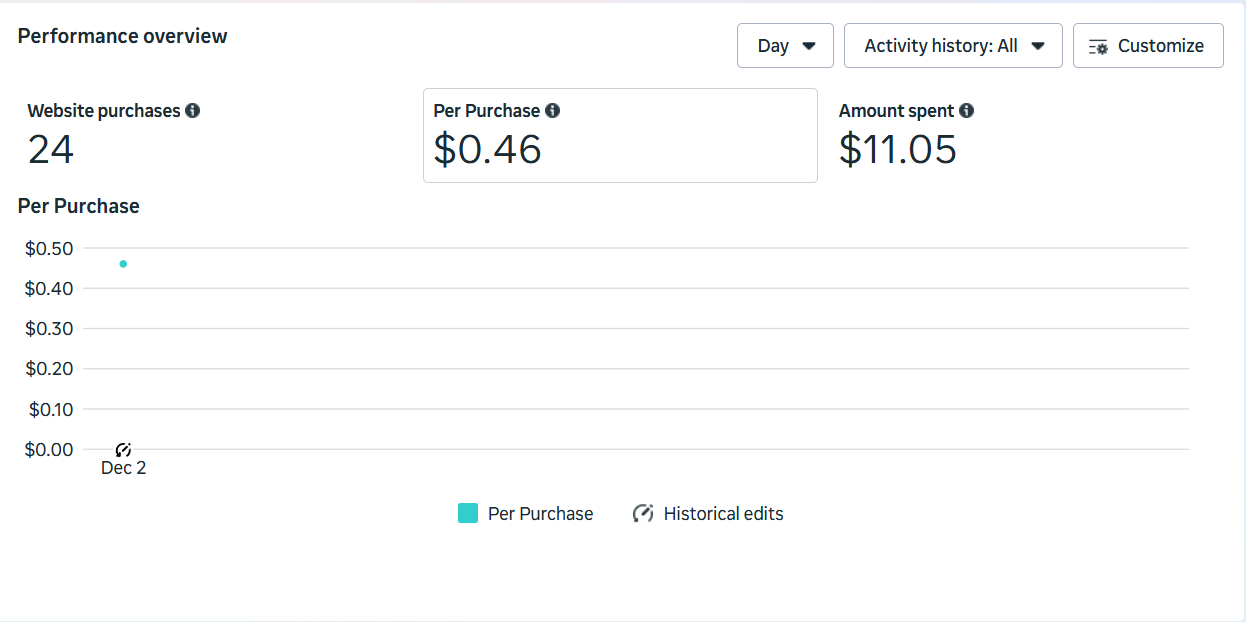Screen dimensions: 1246x622
Task: Open the Day time breakdown dropdown
Action: coord(785,46)
